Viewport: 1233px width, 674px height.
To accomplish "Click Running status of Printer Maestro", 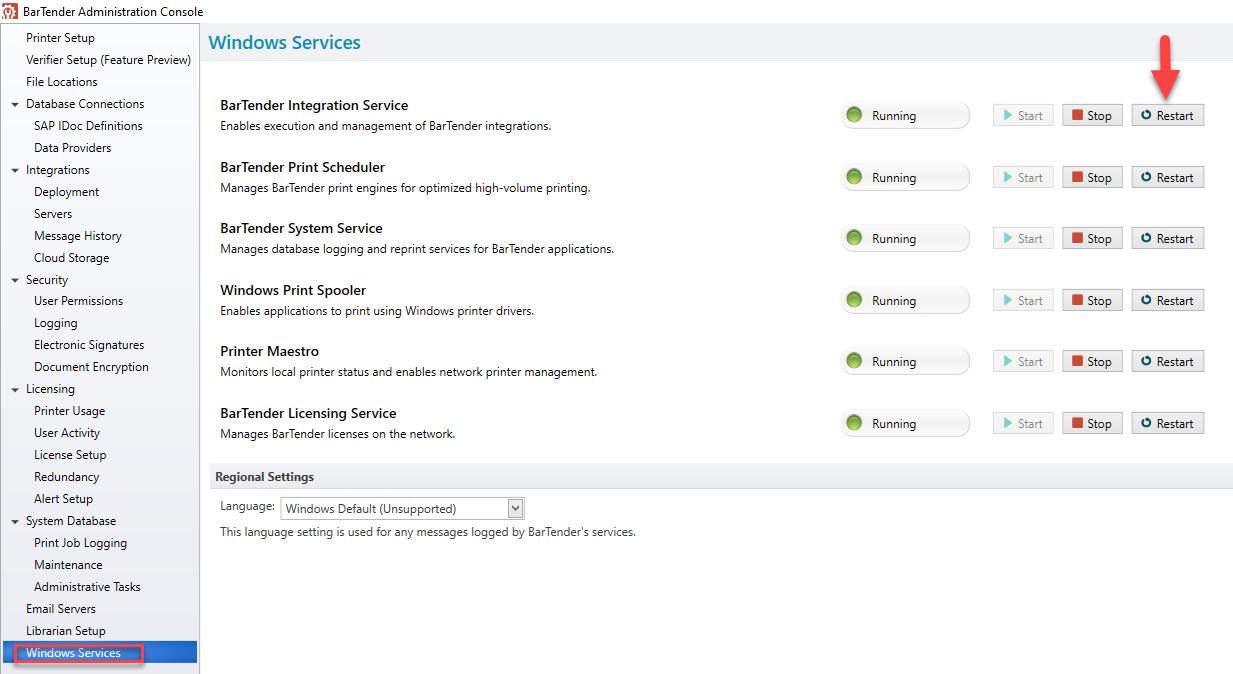I will tap(905, 362).
